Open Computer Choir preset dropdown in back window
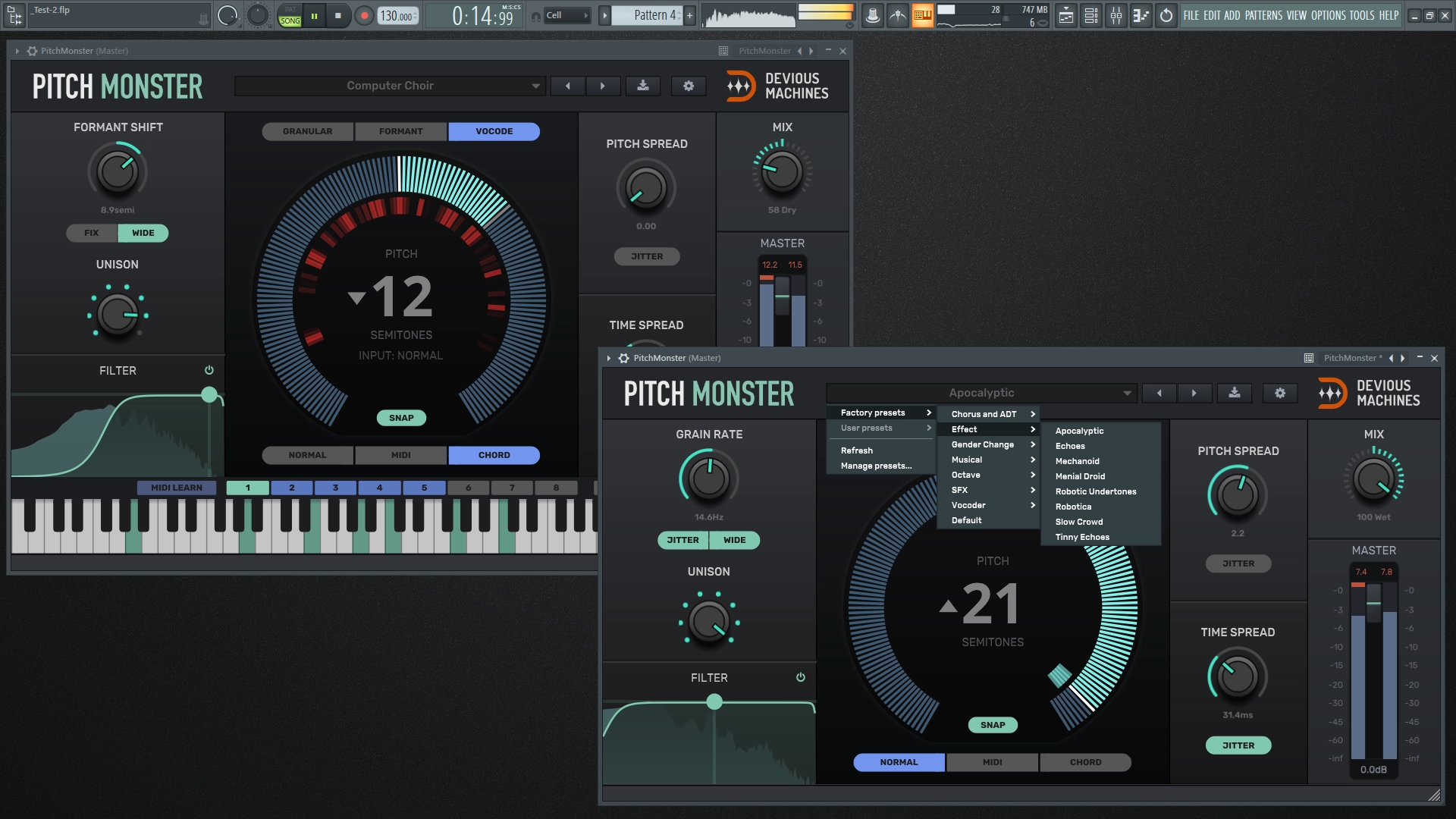The height and width of the screenshot is (819, 1456). click(x=390, y=86)
